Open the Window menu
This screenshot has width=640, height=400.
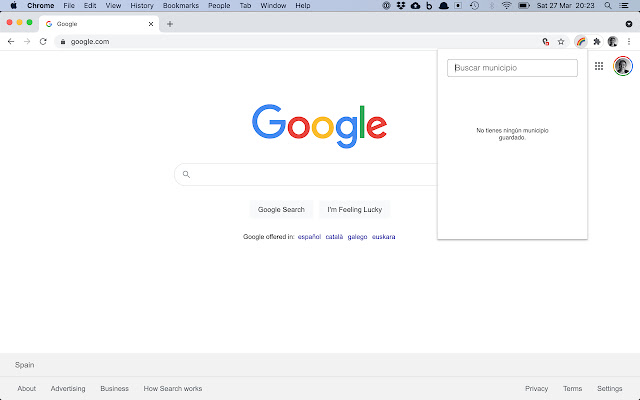pos(273,6)
